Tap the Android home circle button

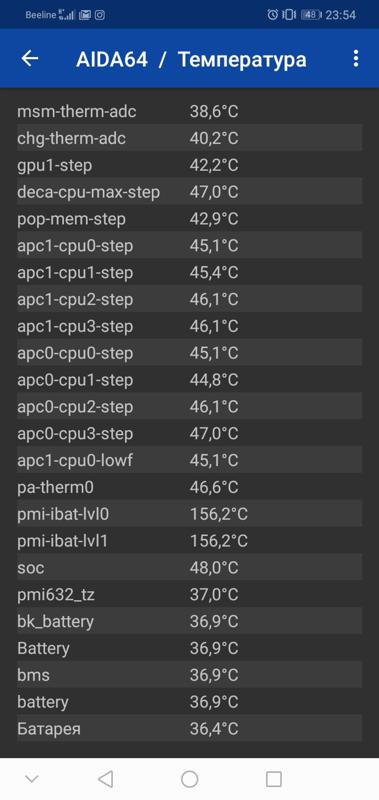[190, 779]
